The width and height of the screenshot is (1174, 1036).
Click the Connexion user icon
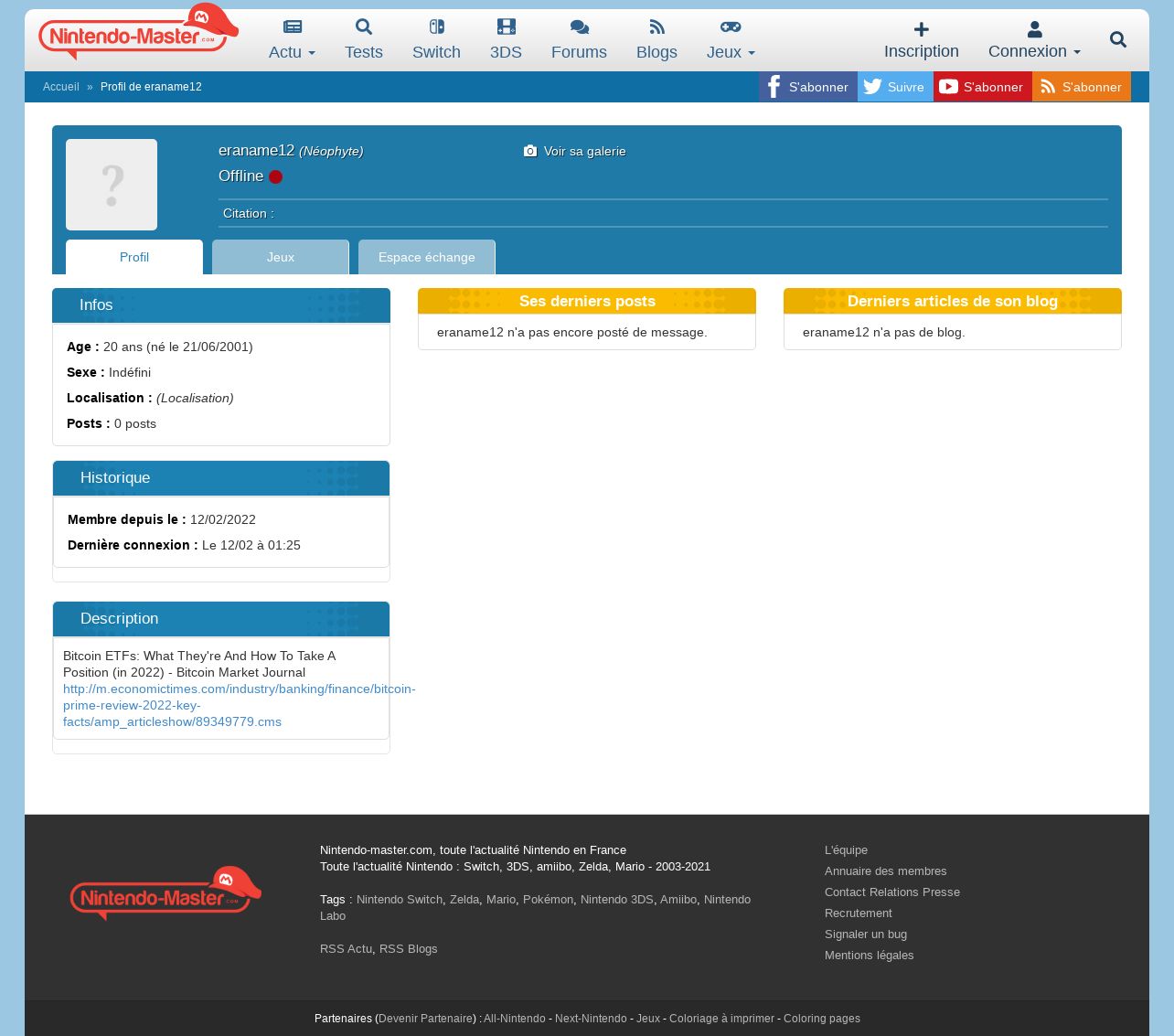pos(1034,29)
